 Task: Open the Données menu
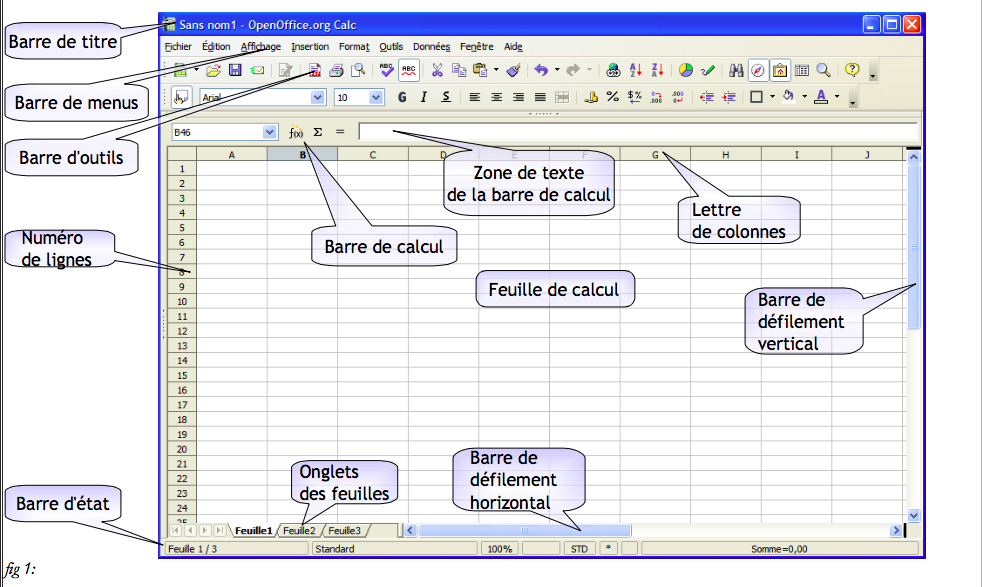pyautogui.click(x=432, y=46)
